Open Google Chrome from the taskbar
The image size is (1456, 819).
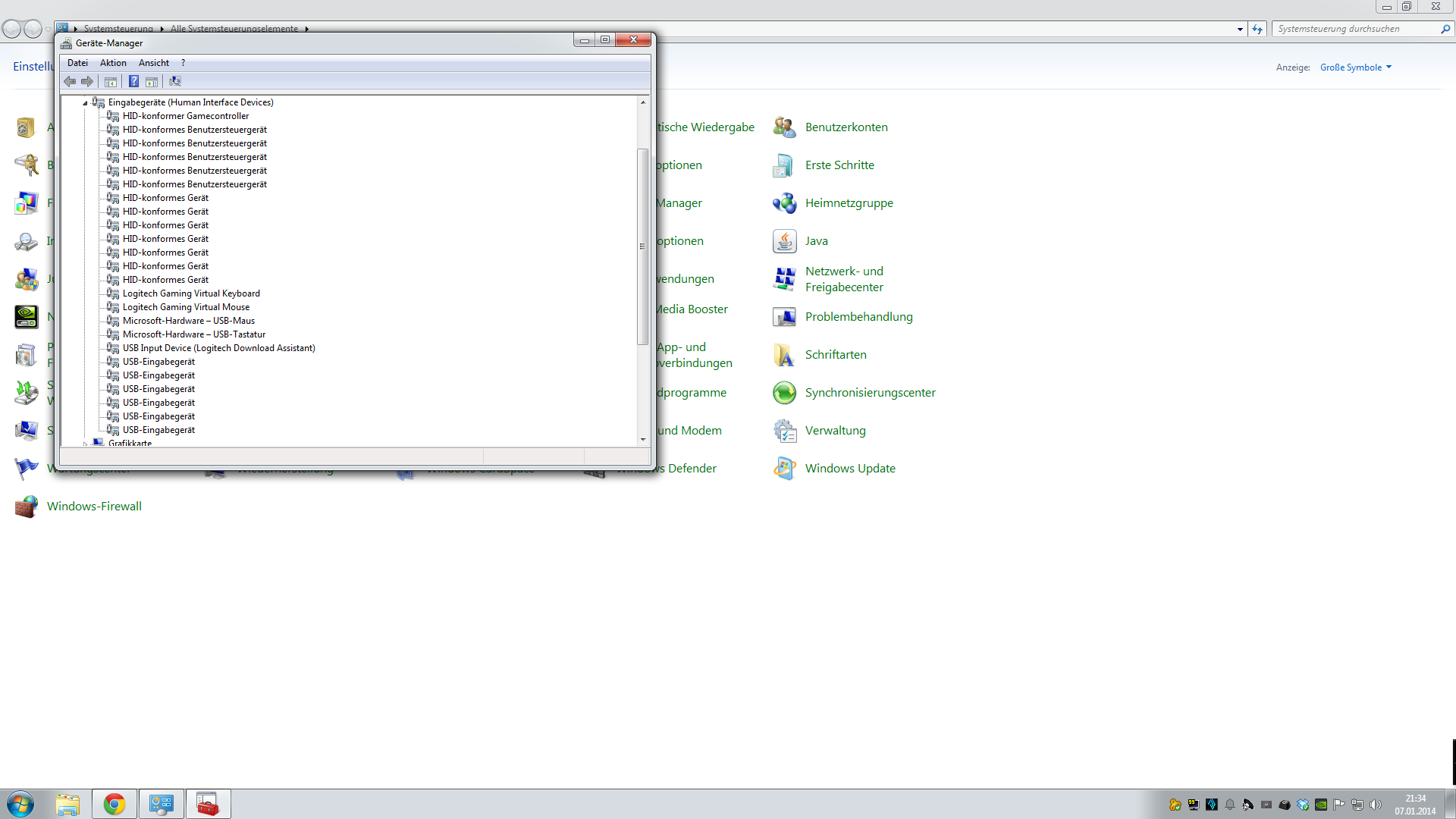click(115, 804)
